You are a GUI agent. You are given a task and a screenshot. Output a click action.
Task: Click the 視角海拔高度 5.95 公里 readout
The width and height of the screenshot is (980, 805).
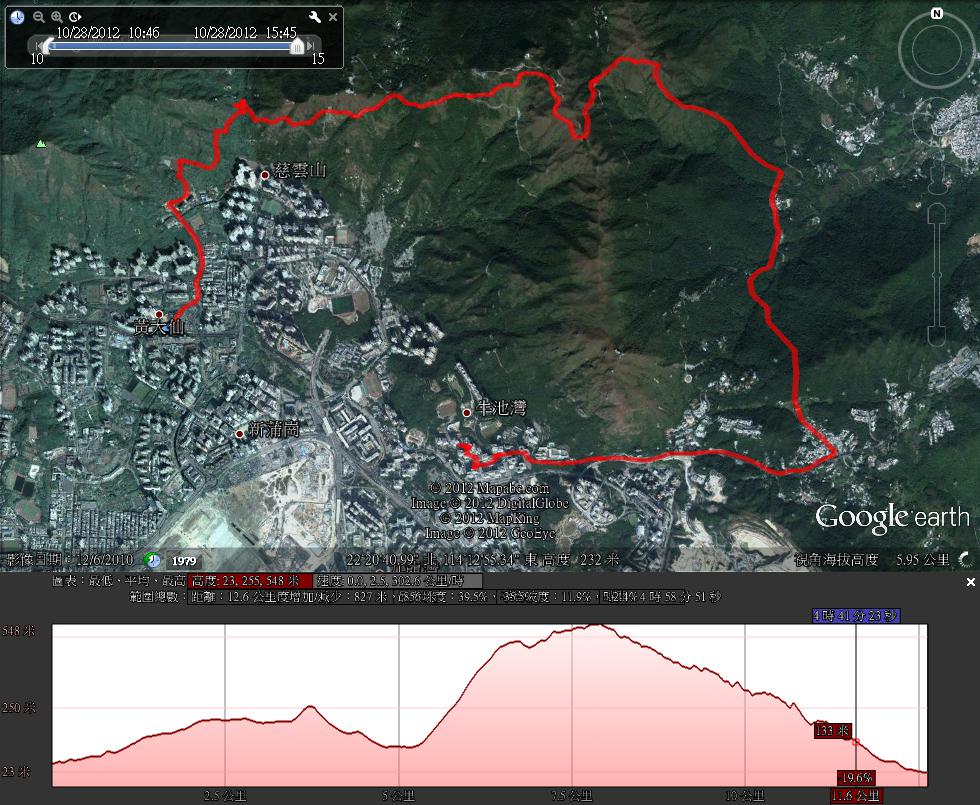(872, 560)
